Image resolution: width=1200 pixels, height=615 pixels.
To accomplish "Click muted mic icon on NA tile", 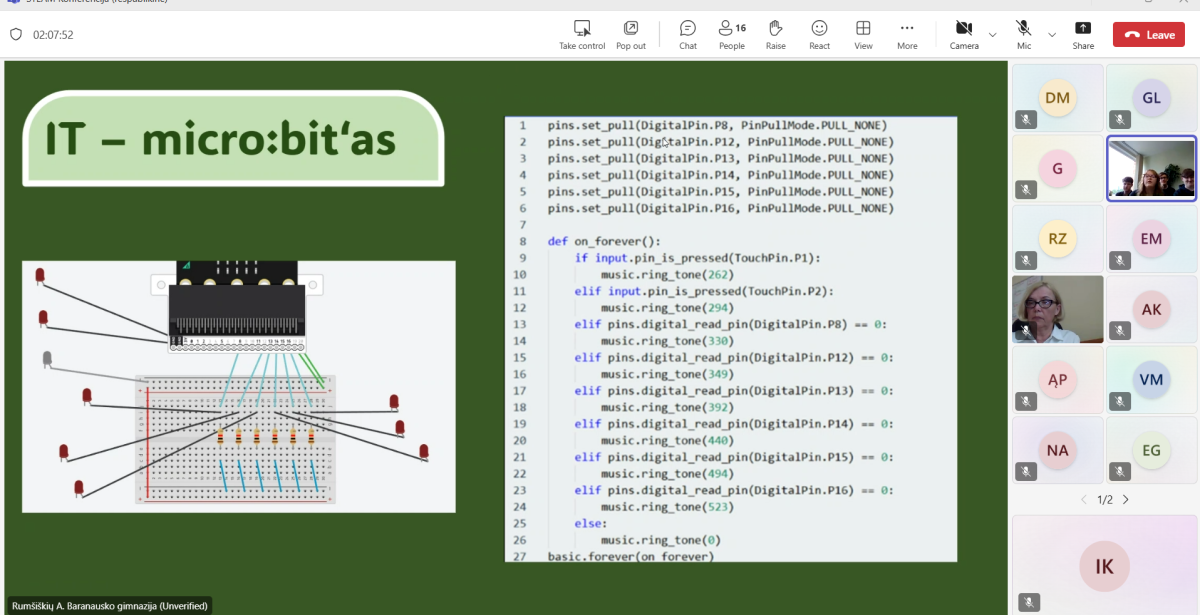I will [x=1025, y=471].
